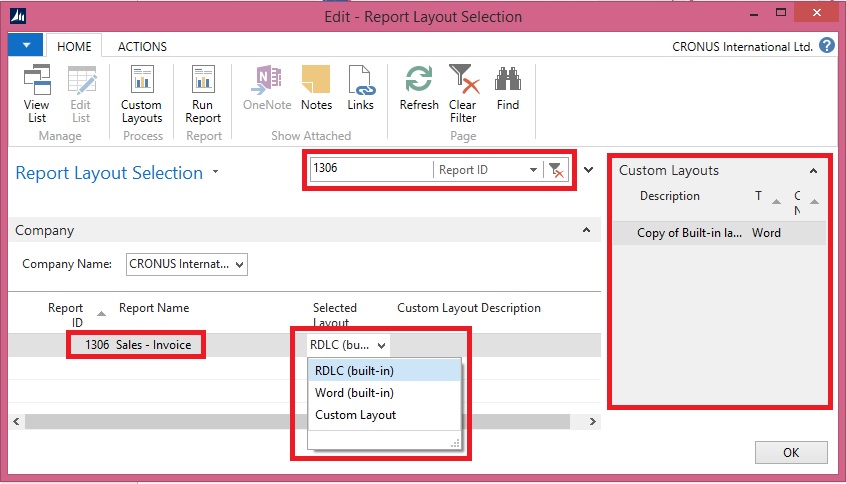This screenshot has height=484, width=846.
Task: Open the Company Name dropdown
Action: 239,265
